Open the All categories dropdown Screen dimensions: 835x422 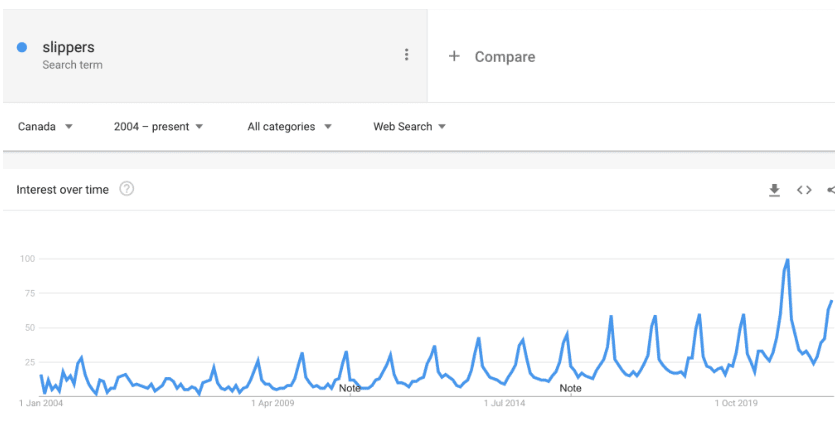coord(289,126)
